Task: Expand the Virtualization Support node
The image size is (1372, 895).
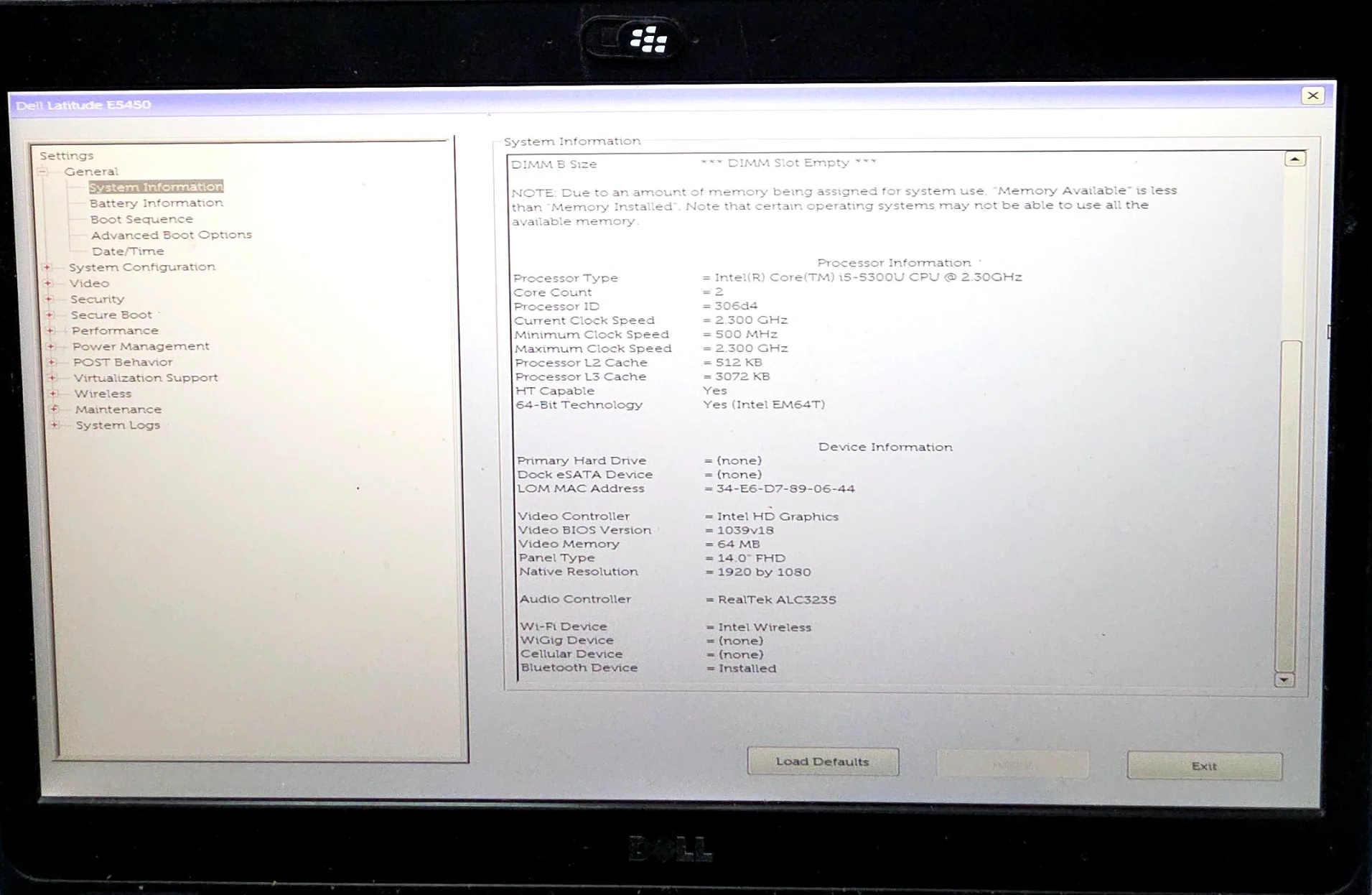Action: pyautogui.click(x=52, y=378)
